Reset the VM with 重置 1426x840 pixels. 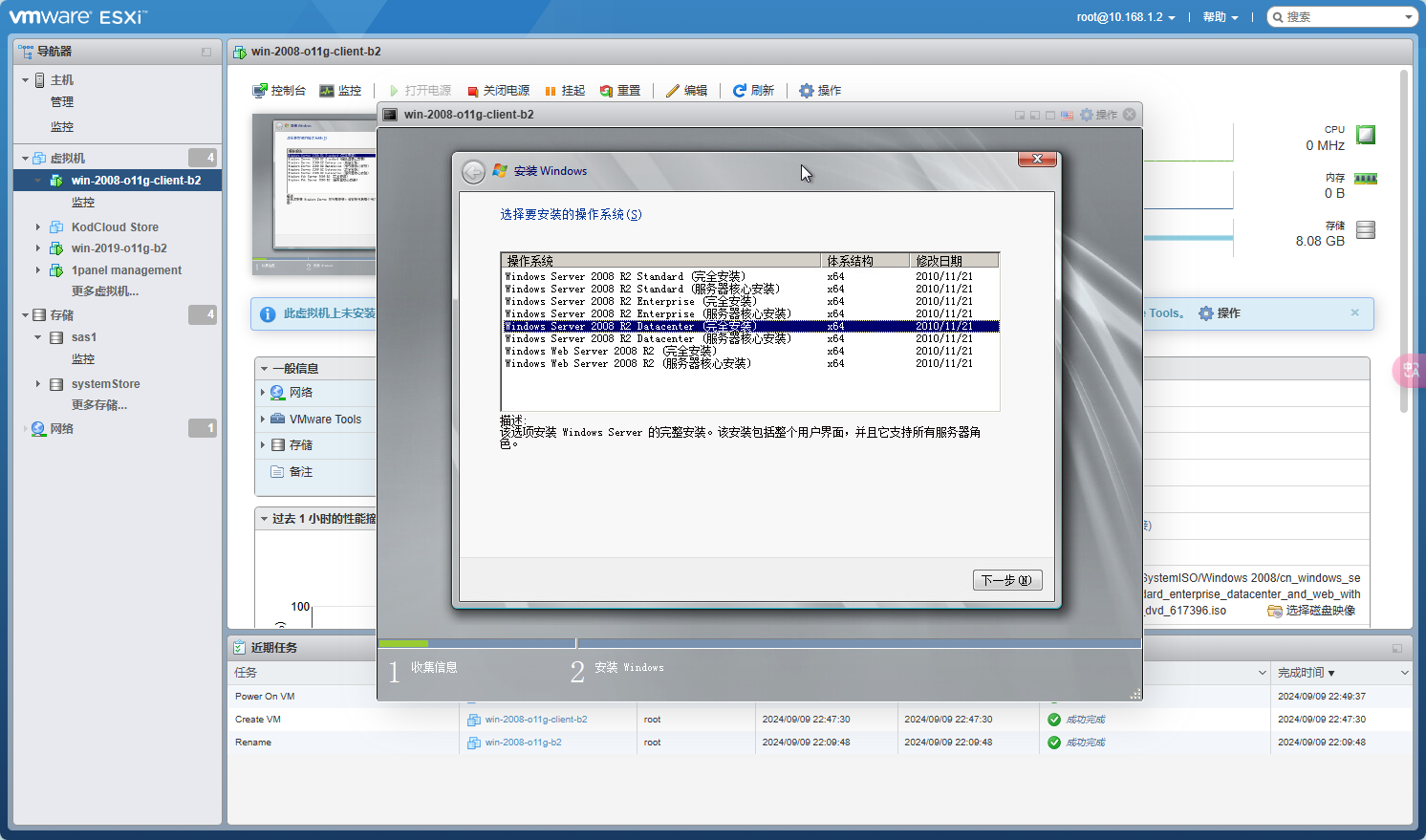pos(620,91)
